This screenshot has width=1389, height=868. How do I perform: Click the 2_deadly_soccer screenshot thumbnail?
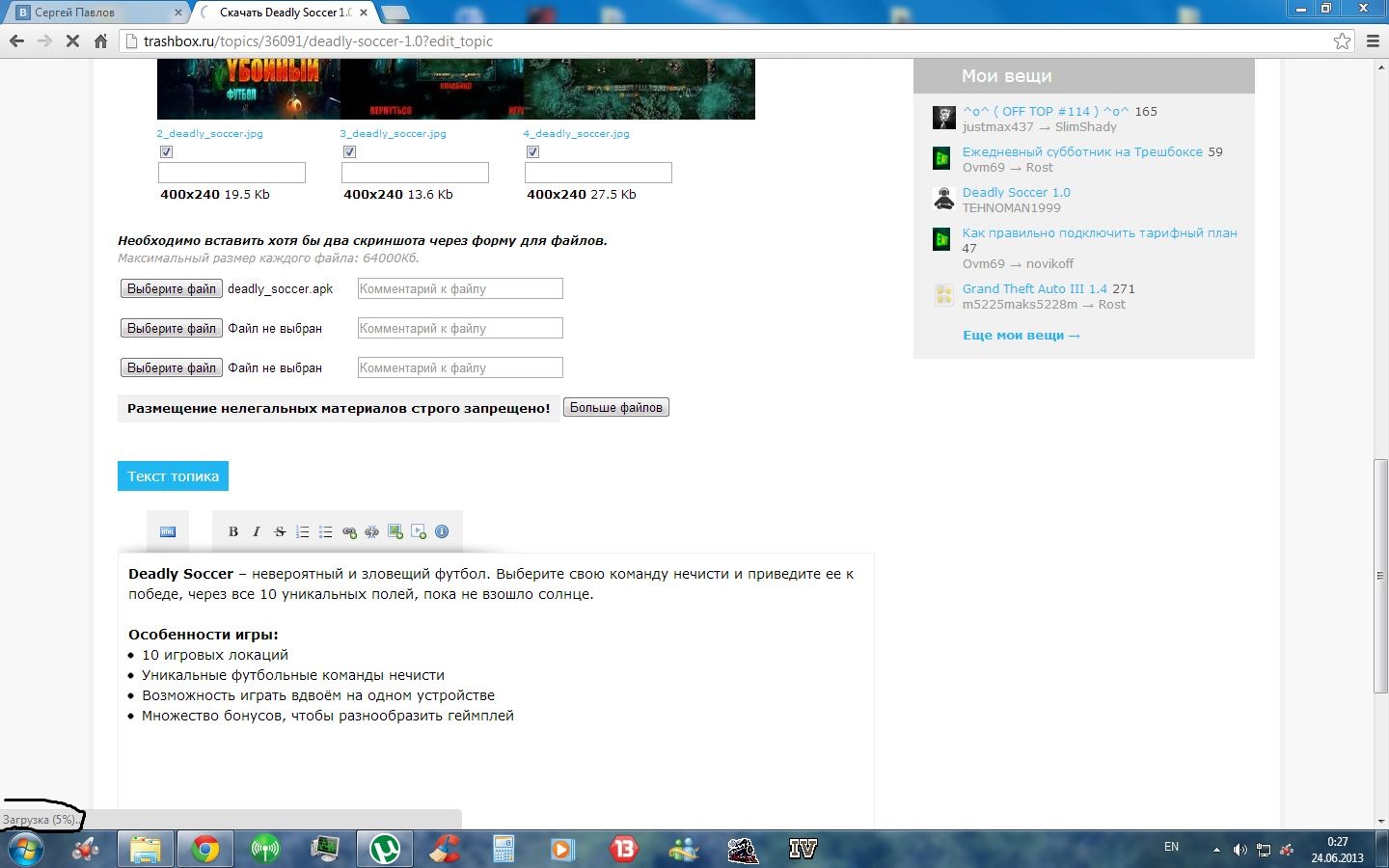[249, 89]
